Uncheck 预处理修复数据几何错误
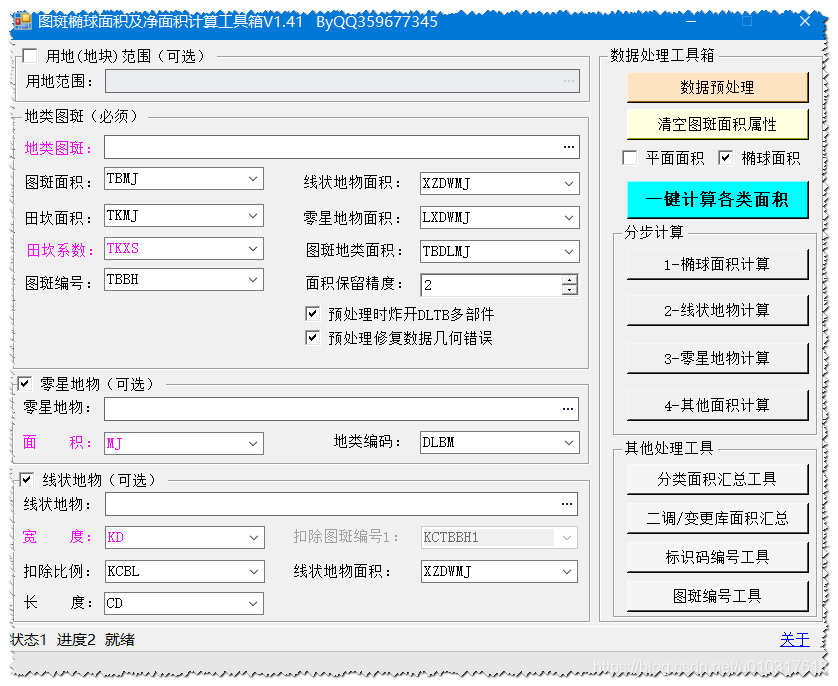Screen dimensions: 838x686 pyautogui.click(x=312, y=338)
